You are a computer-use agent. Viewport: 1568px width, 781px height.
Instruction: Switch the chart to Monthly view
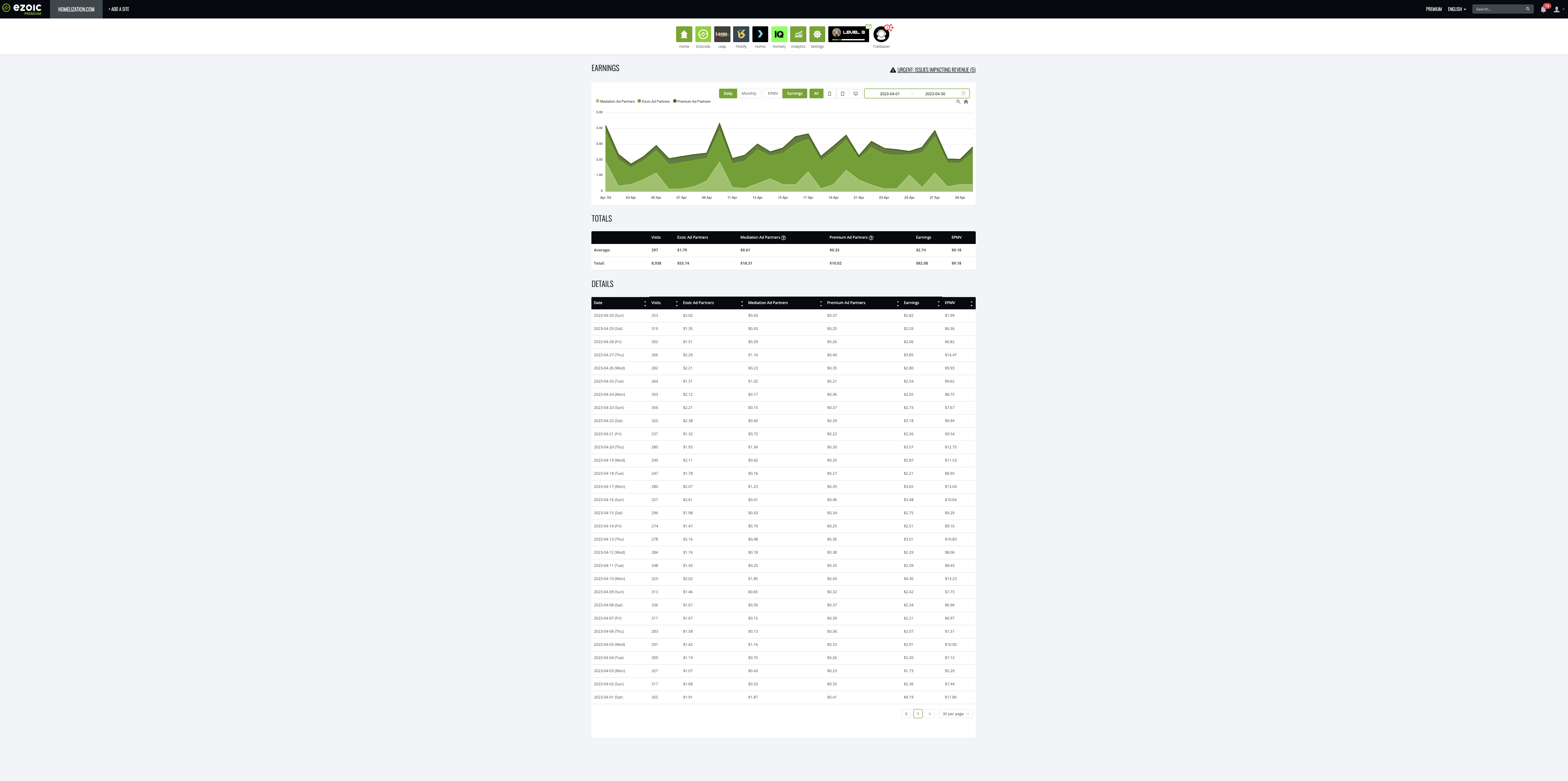pos(749,94)
